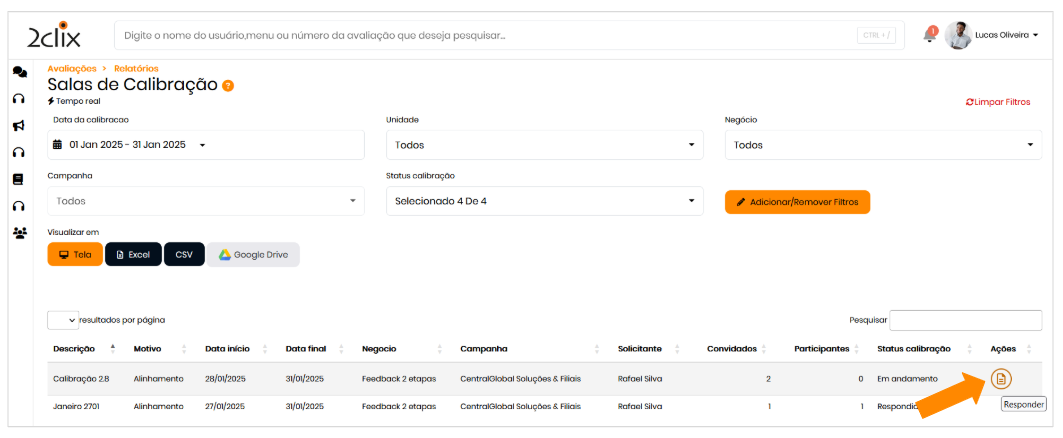This screenshot has width=1063, height=438.
Task: Open Lucas Oliveira user menu
Action: click(x=1006, y=35)
